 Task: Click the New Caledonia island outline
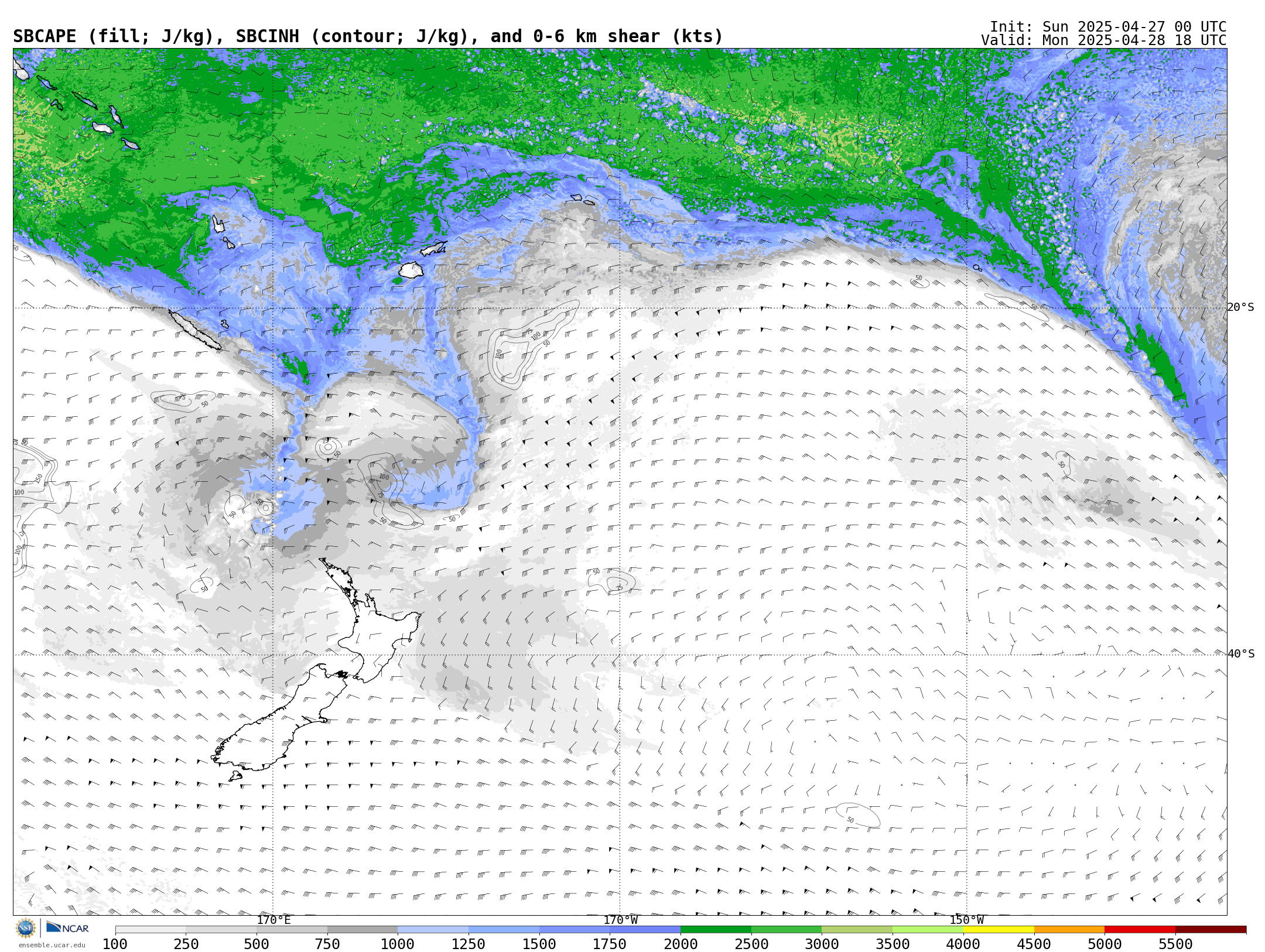(x=195, y=331)
